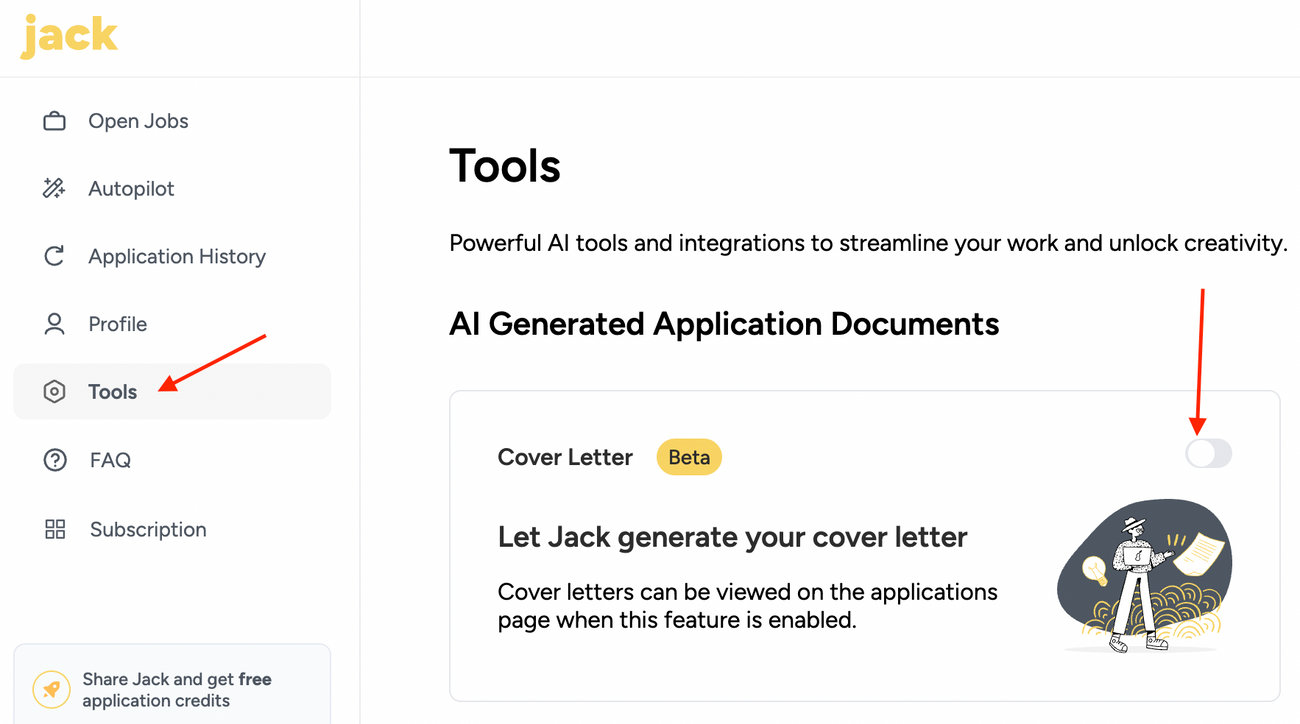Open the Profile page label

pyautogui.click(x=117, y=324)
